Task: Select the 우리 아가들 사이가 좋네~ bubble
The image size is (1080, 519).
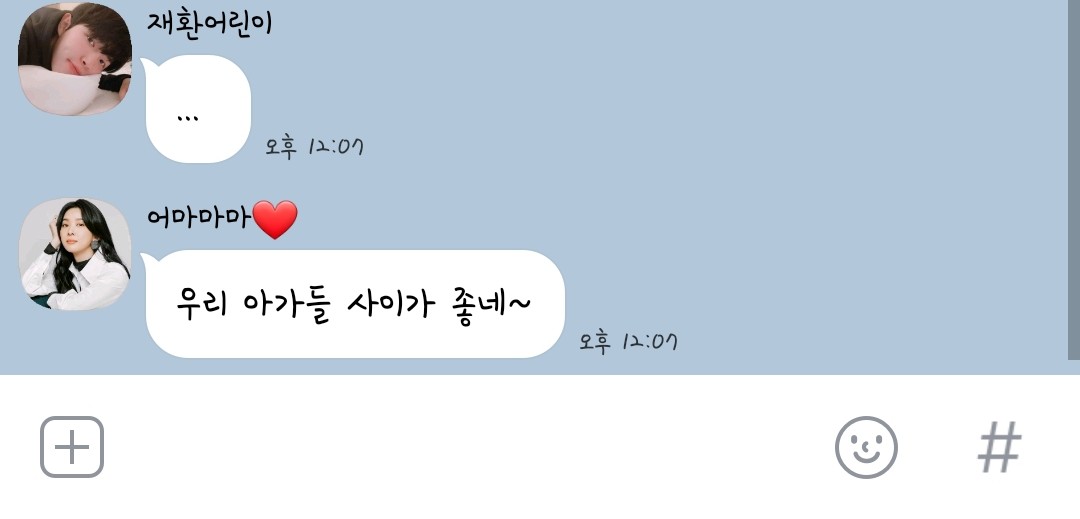Action: click(354, 304)
